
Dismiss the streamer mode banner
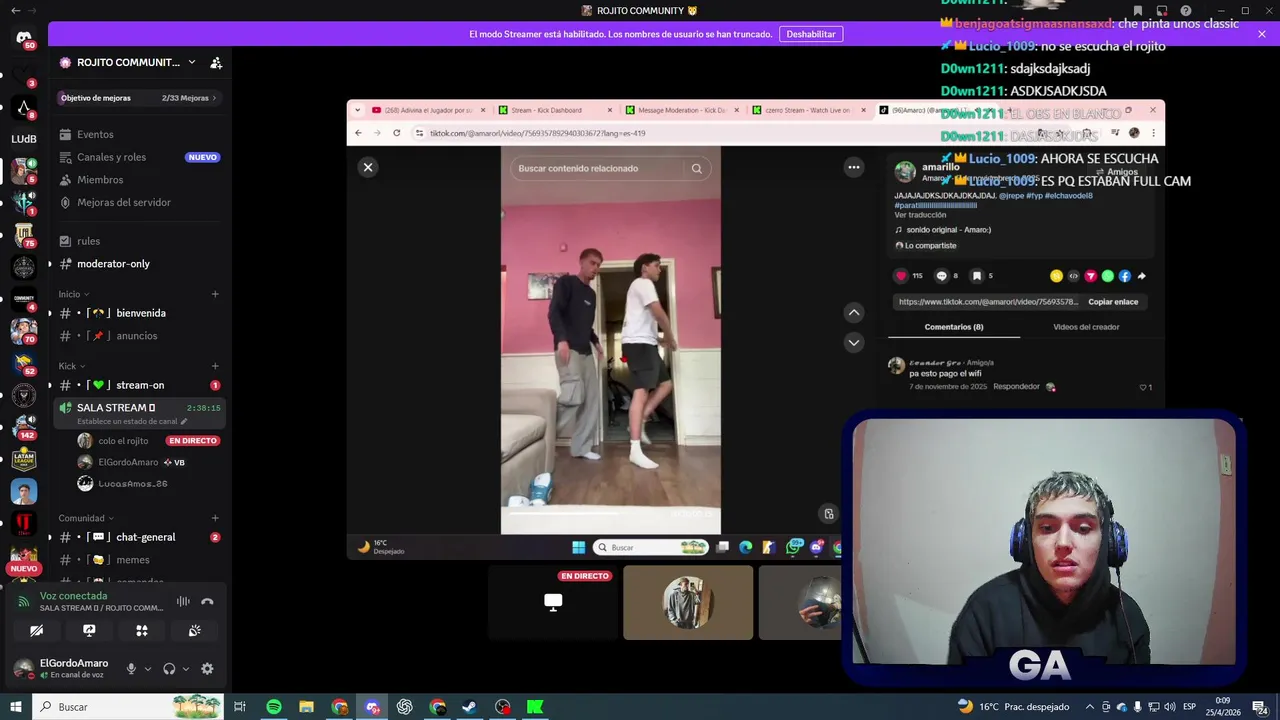click(x=1262, y=34)
